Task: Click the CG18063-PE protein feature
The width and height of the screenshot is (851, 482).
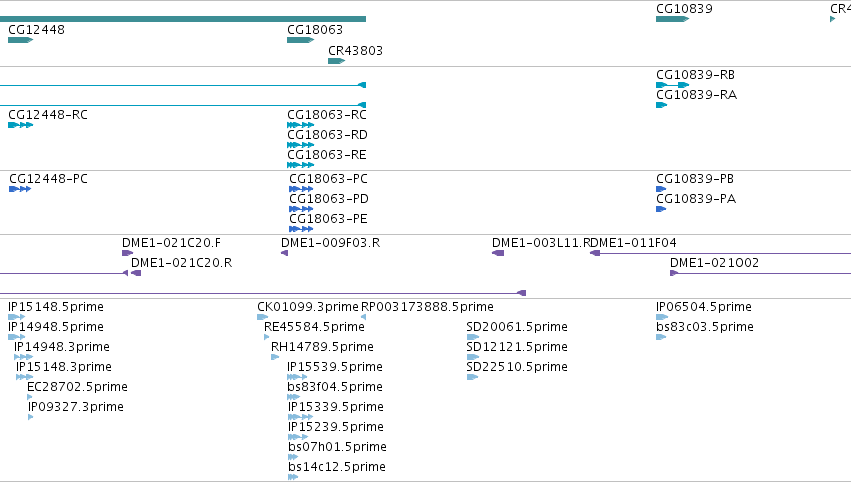Action: click(x=301, y=229)
